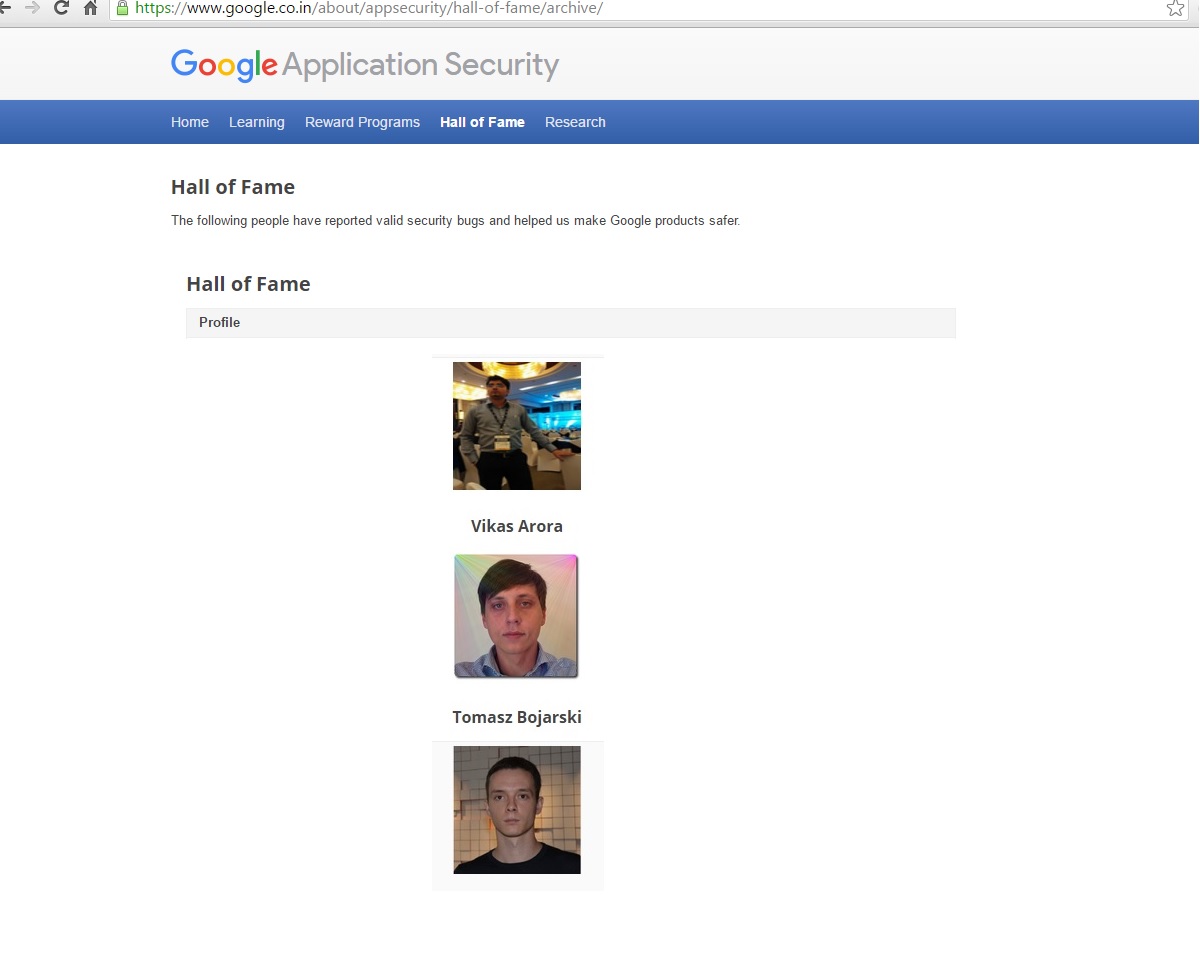Click Tomasz Bojarski's profile photo

tap(516, 616)
